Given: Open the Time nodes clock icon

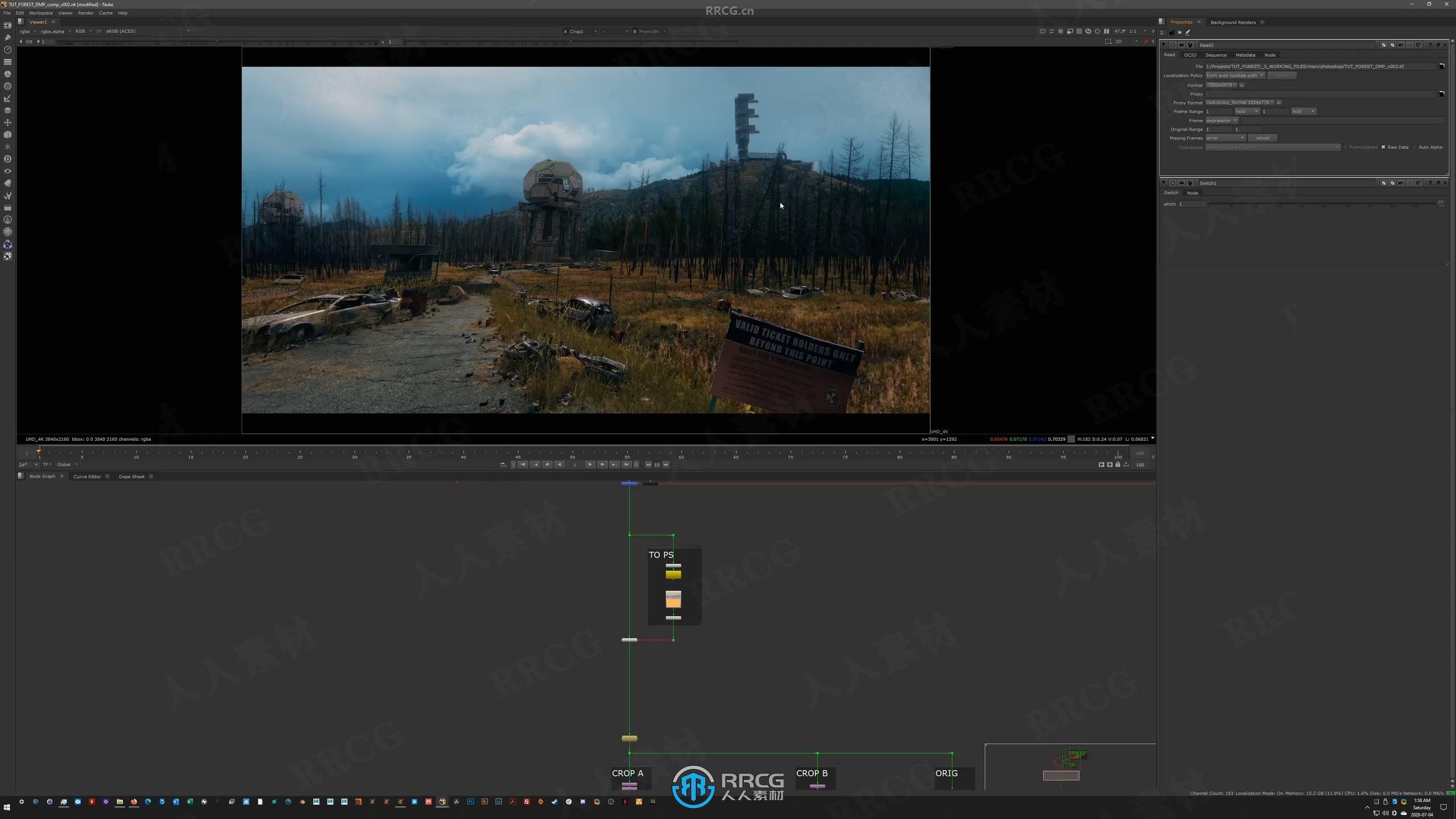Looking at the screenshot, I should click(7, 49).
